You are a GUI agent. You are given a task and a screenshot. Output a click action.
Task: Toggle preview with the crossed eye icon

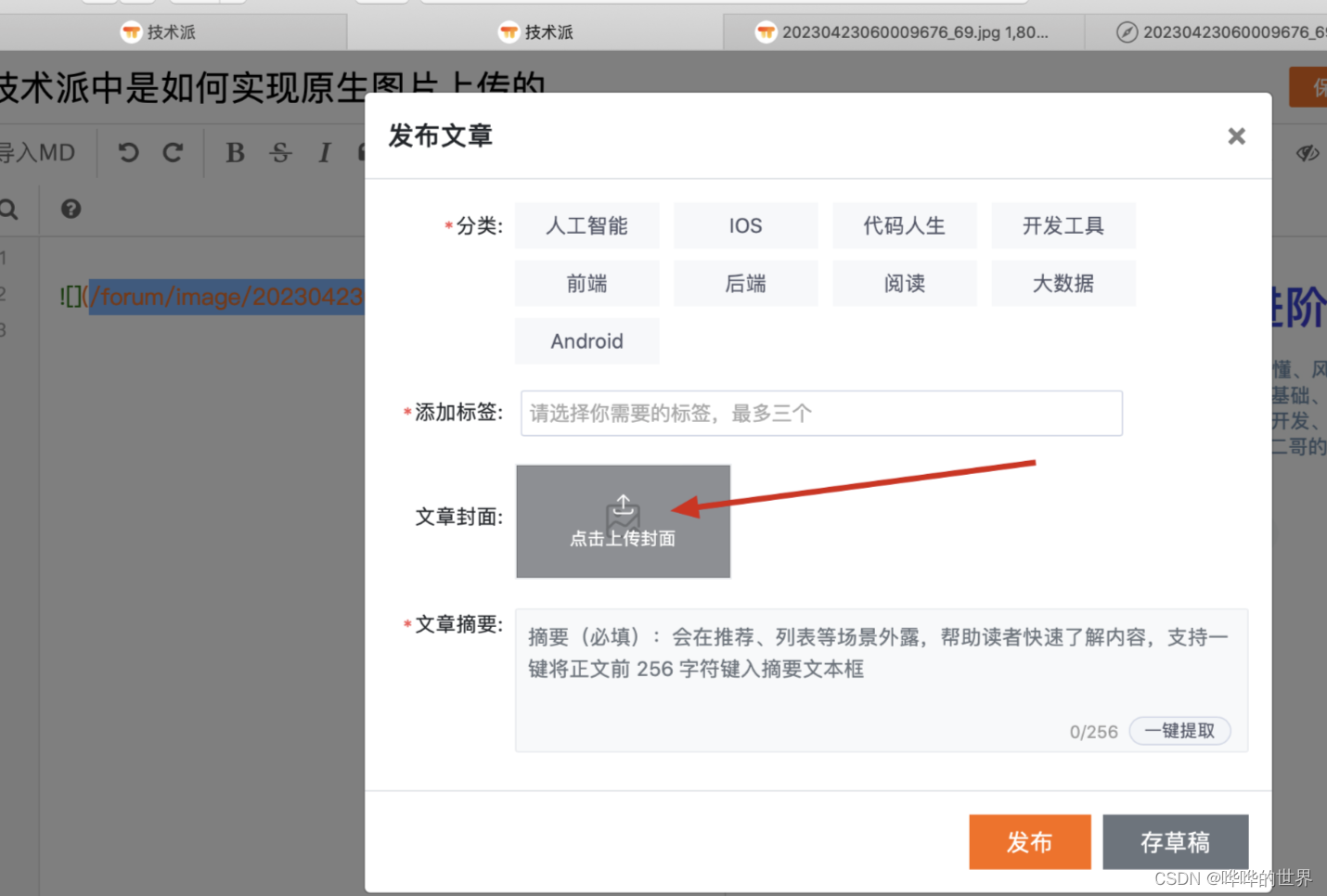click(x=1307, y=153)
